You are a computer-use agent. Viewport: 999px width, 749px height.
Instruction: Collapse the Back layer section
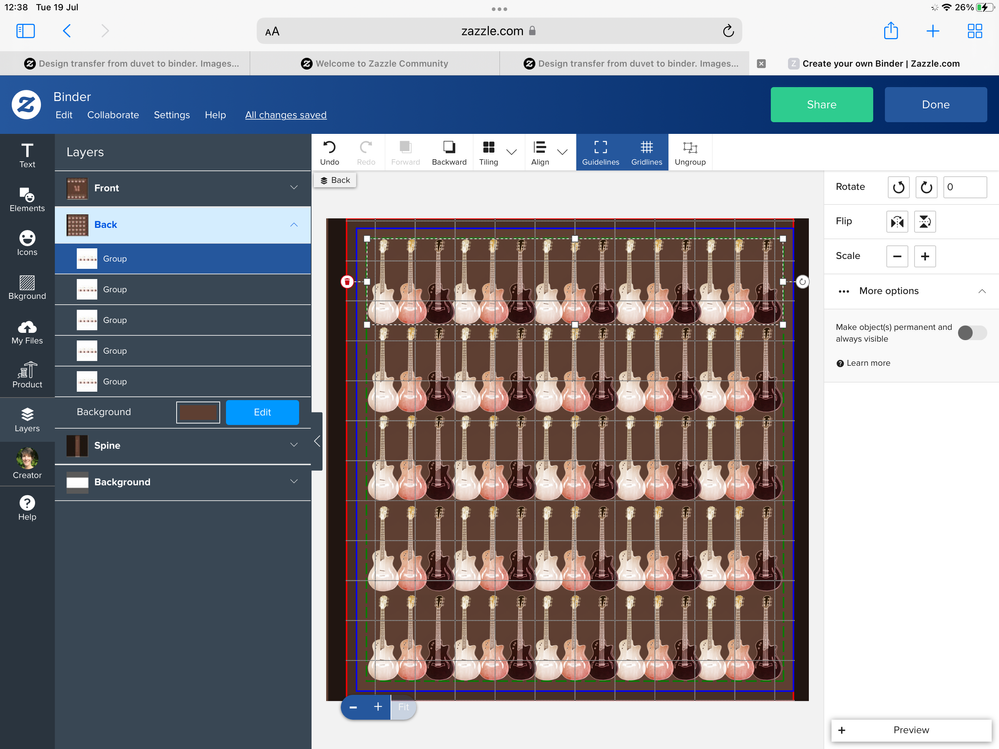tap(294, 225)
